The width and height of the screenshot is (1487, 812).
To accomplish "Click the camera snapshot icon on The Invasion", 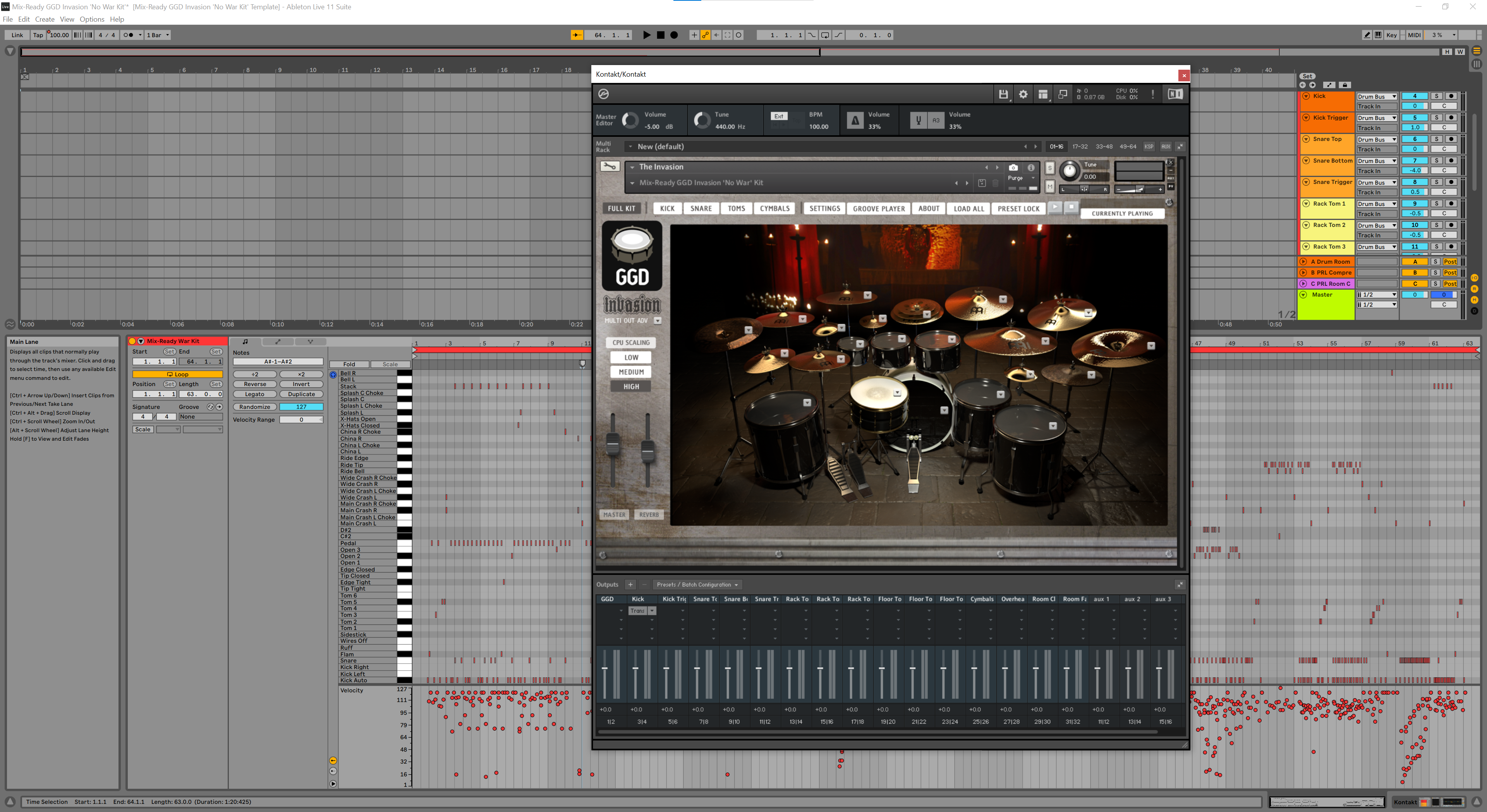I will point(1014,167).
